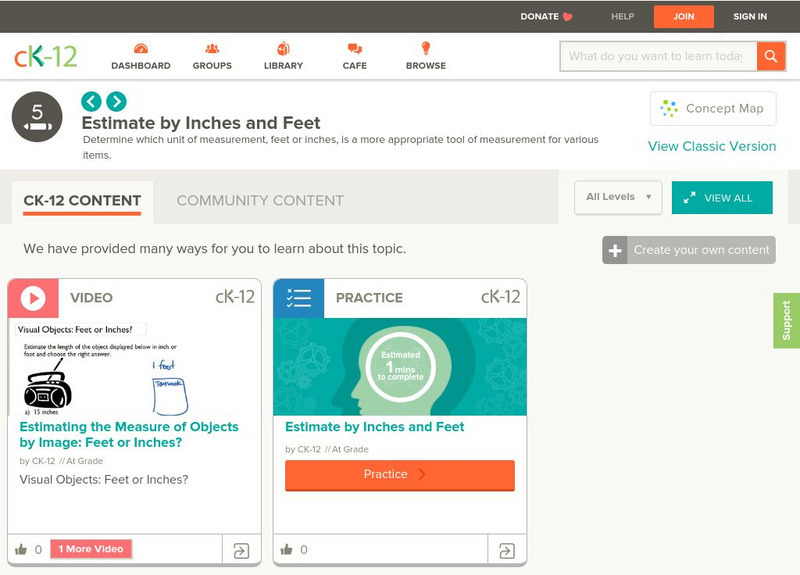Image resolution: width=800 pixels, height=575 pixels.
Task: Click the orange search magnifier button
Action: [x=771, y=56]
